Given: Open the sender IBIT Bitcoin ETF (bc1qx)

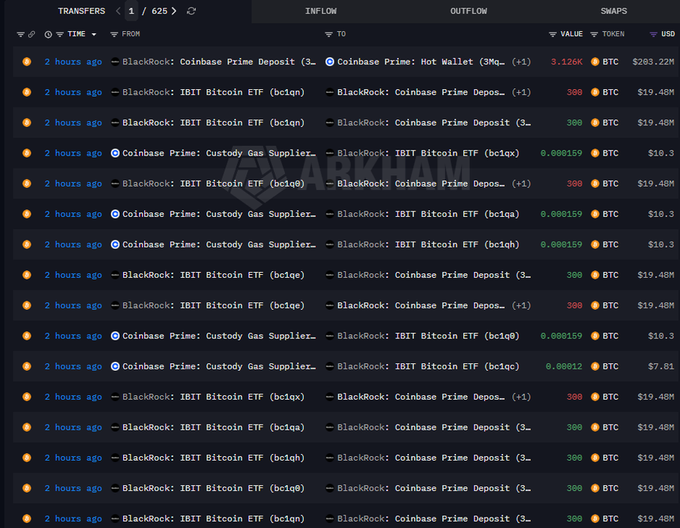Looking at the screenshot, I should pos(213,397).
